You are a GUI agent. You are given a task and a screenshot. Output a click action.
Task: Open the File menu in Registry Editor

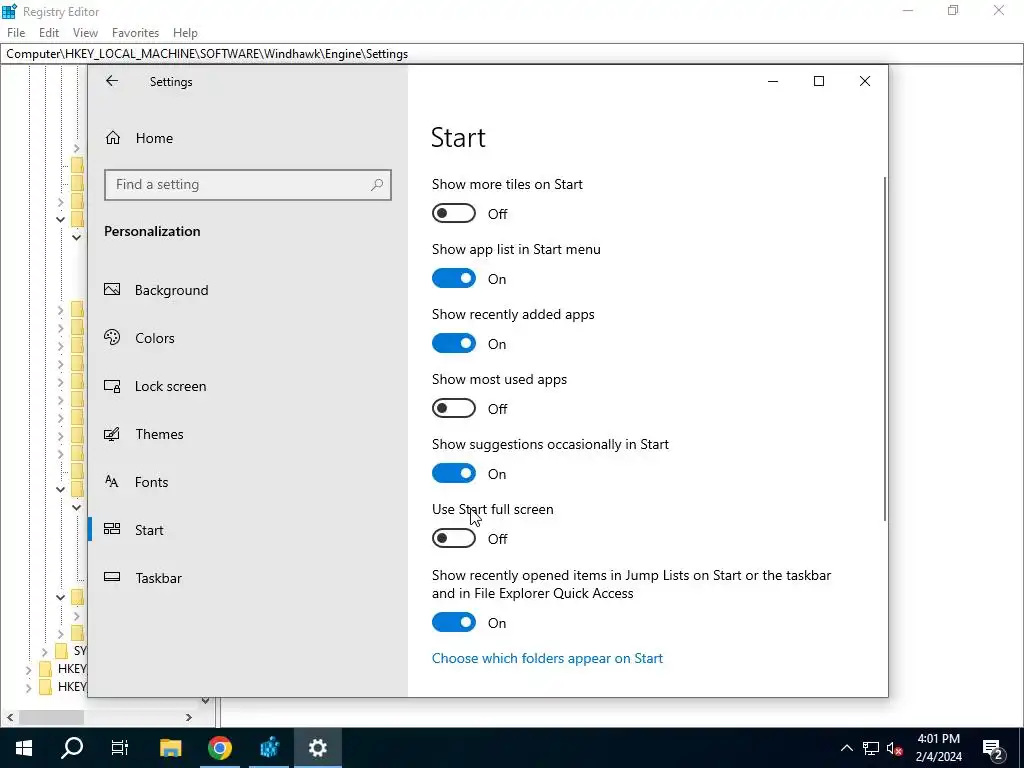(x=16, y=33)
